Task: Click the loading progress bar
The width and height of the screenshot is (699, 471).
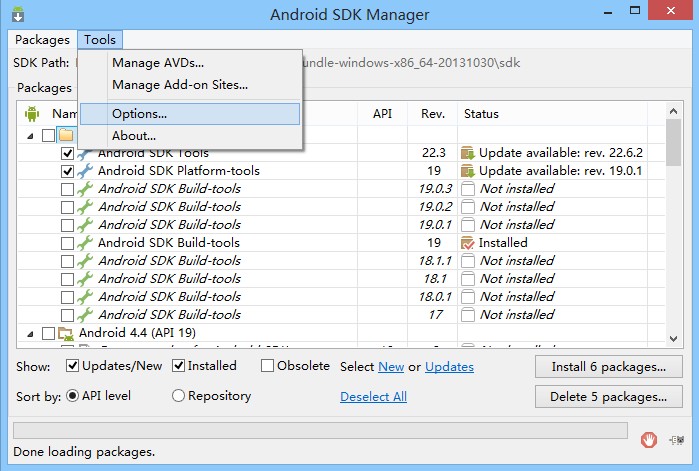Action: point(320,431)
